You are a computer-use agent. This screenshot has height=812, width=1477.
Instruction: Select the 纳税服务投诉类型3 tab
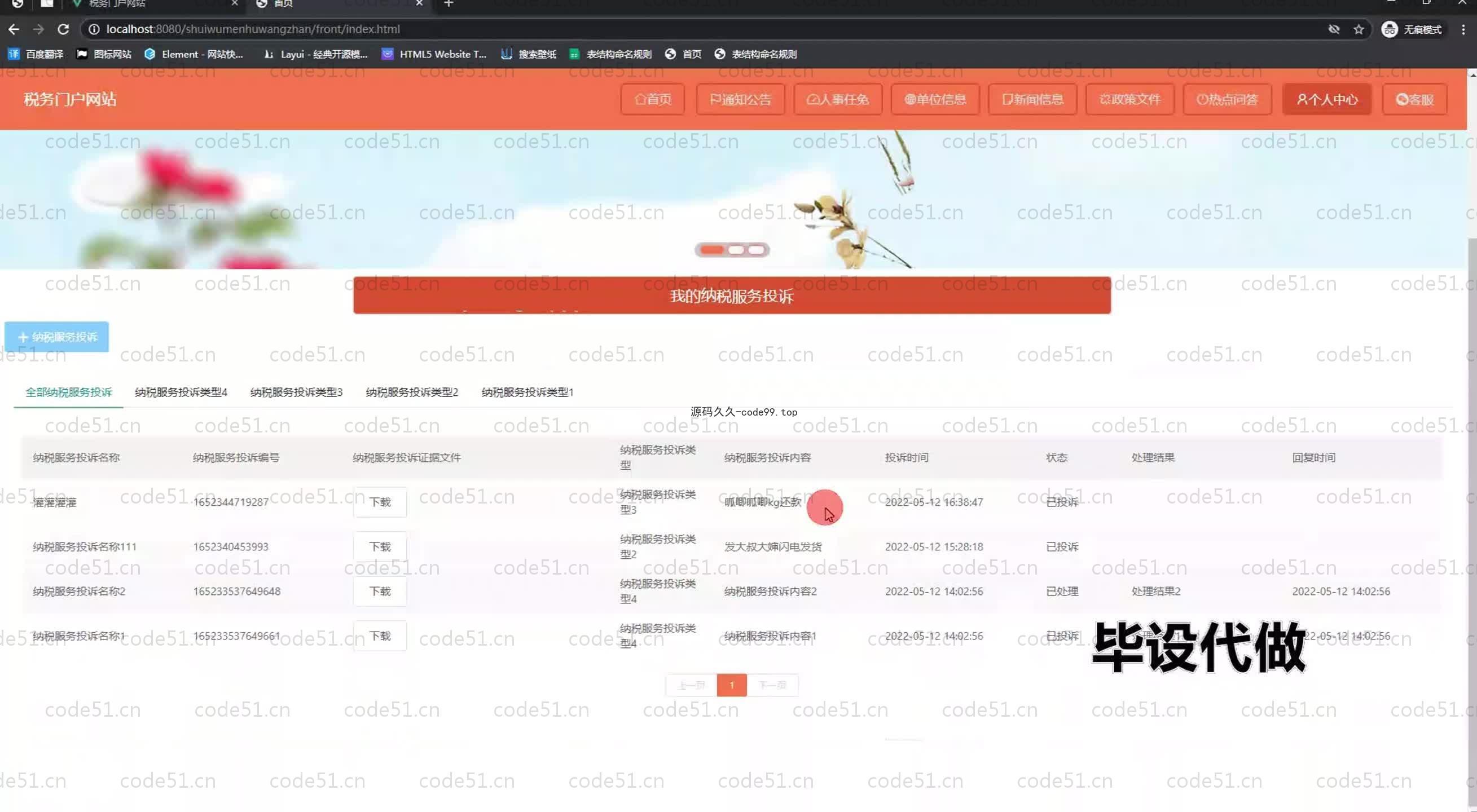pyautogui.click(x=296, y=392)
